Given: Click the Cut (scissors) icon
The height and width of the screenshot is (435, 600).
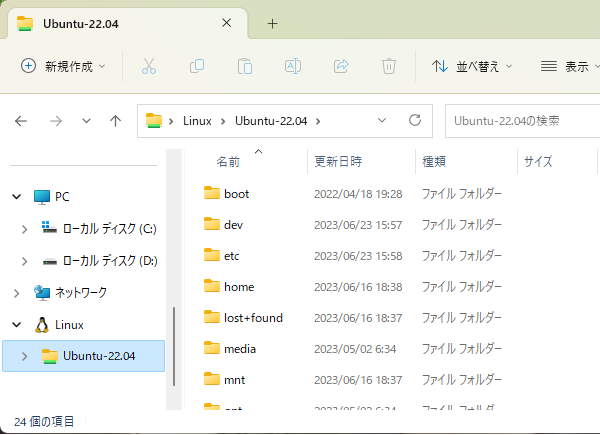Looking at the screenshot, I should [x=148, y=66].
